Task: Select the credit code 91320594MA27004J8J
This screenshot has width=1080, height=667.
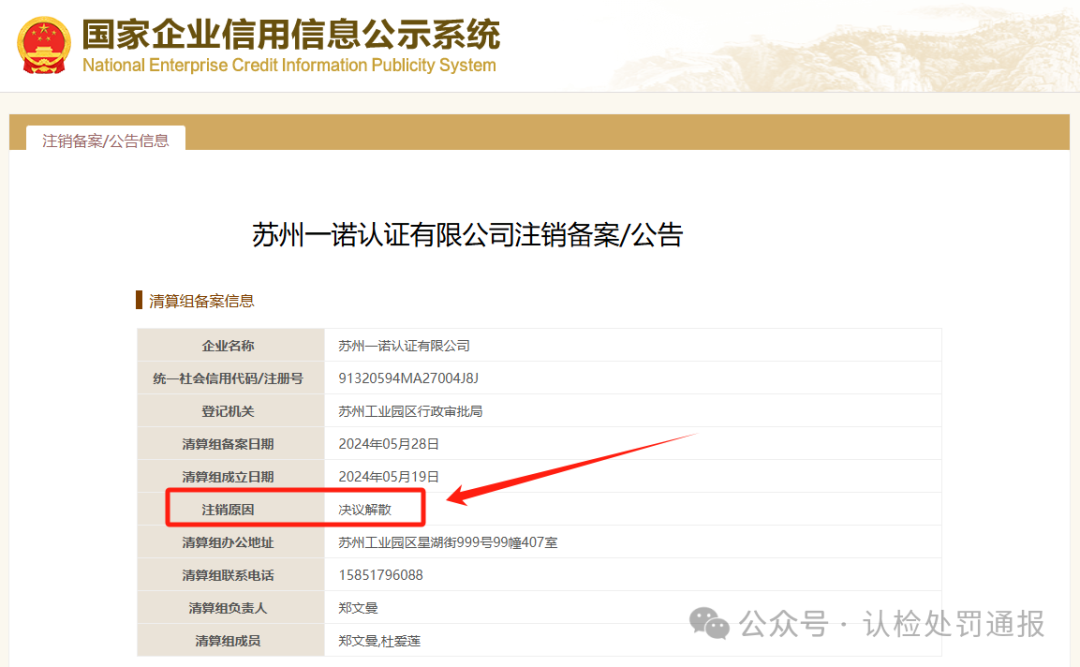Action: pyautogui.click(x=408, y=378)
